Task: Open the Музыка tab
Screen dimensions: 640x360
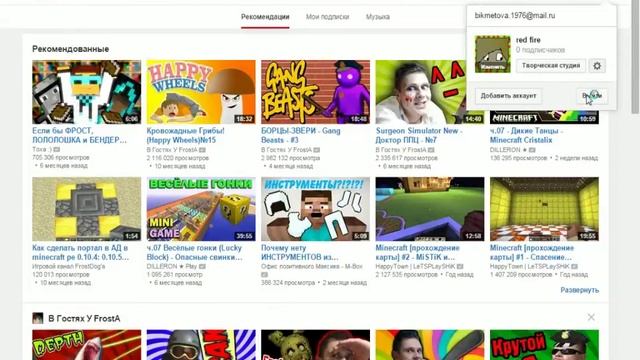Action: click(378, 17)
